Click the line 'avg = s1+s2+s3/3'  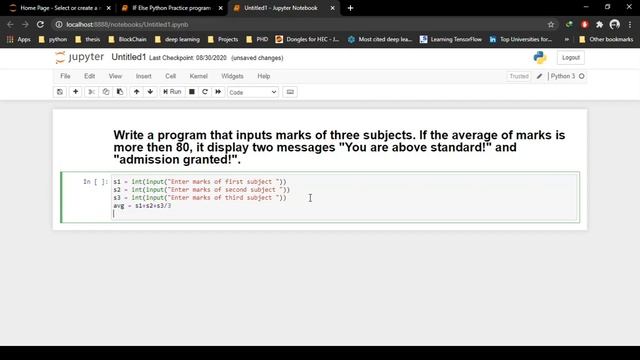pyautogui.click(x=142, y=206)
